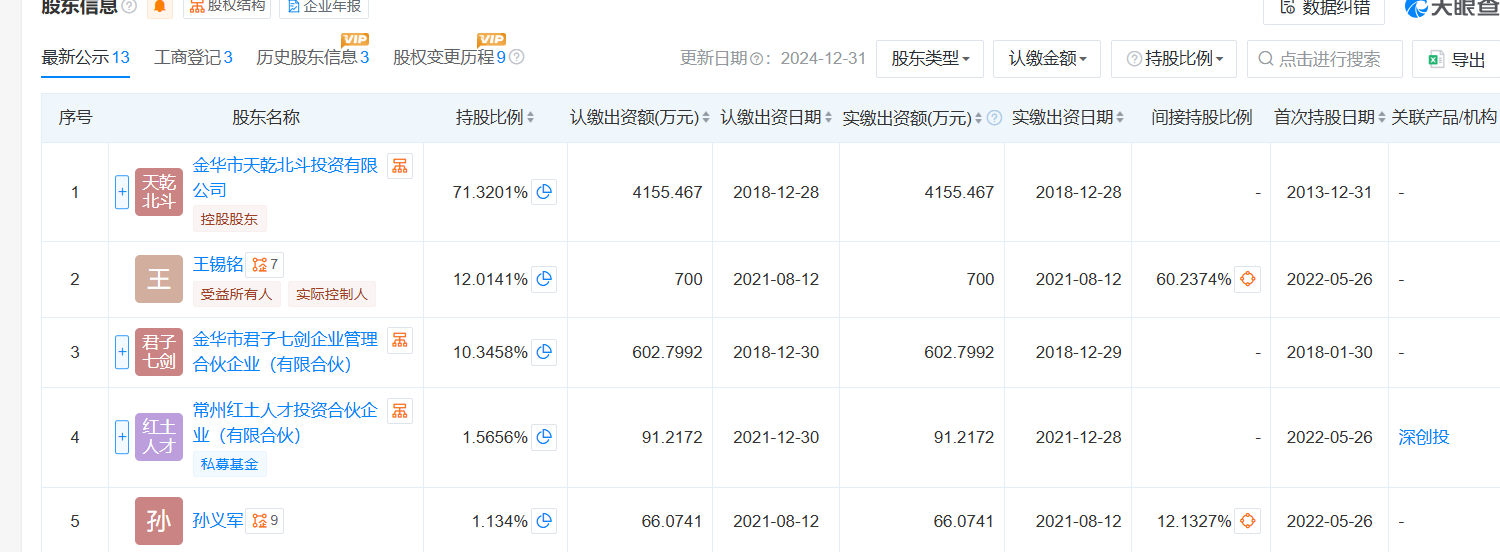The height and width of the screenshot is (552, 1500).
Task: Click equity structure icon for 常州红土人才投资合伙企业
Action: tap(400, 411)
